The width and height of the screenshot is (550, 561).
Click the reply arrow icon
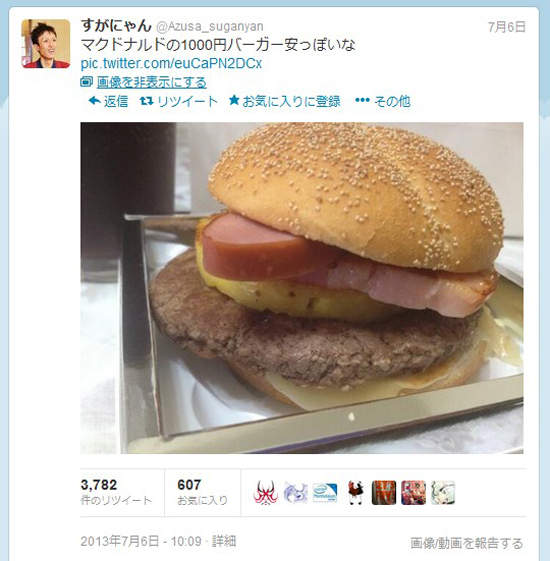coord(94,101)
